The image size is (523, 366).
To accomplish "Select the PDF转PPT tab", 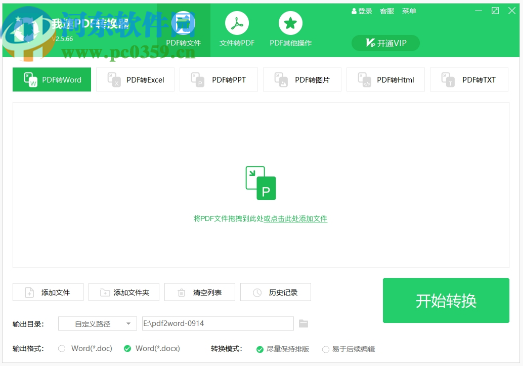I will point(219,80).
